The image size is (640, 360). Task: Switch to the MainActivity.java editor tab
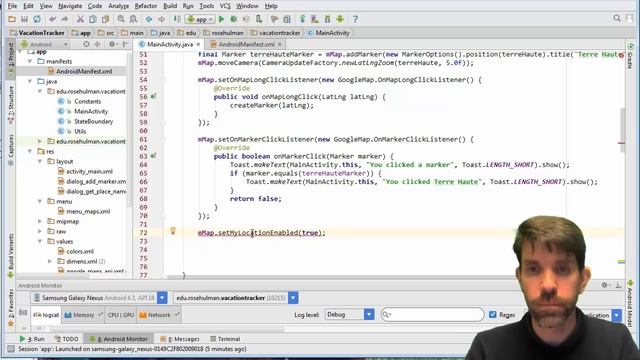169,44
